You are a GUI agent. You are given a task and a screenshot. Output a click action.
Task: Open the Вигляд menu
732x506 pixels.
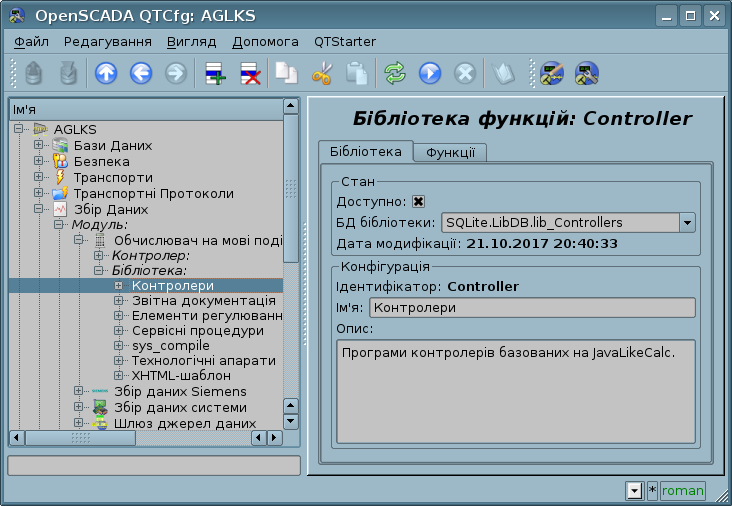(x=191, y=42)
